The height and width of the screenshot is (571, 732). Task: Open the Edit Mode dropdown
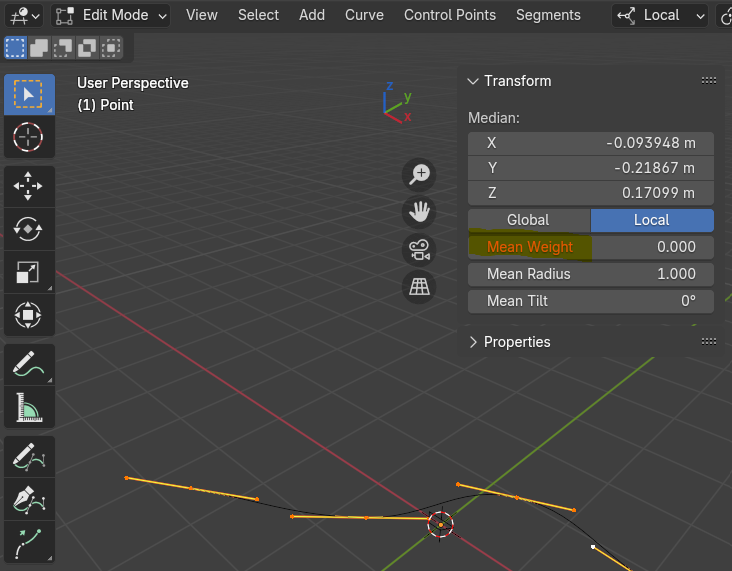pos(111,16)
